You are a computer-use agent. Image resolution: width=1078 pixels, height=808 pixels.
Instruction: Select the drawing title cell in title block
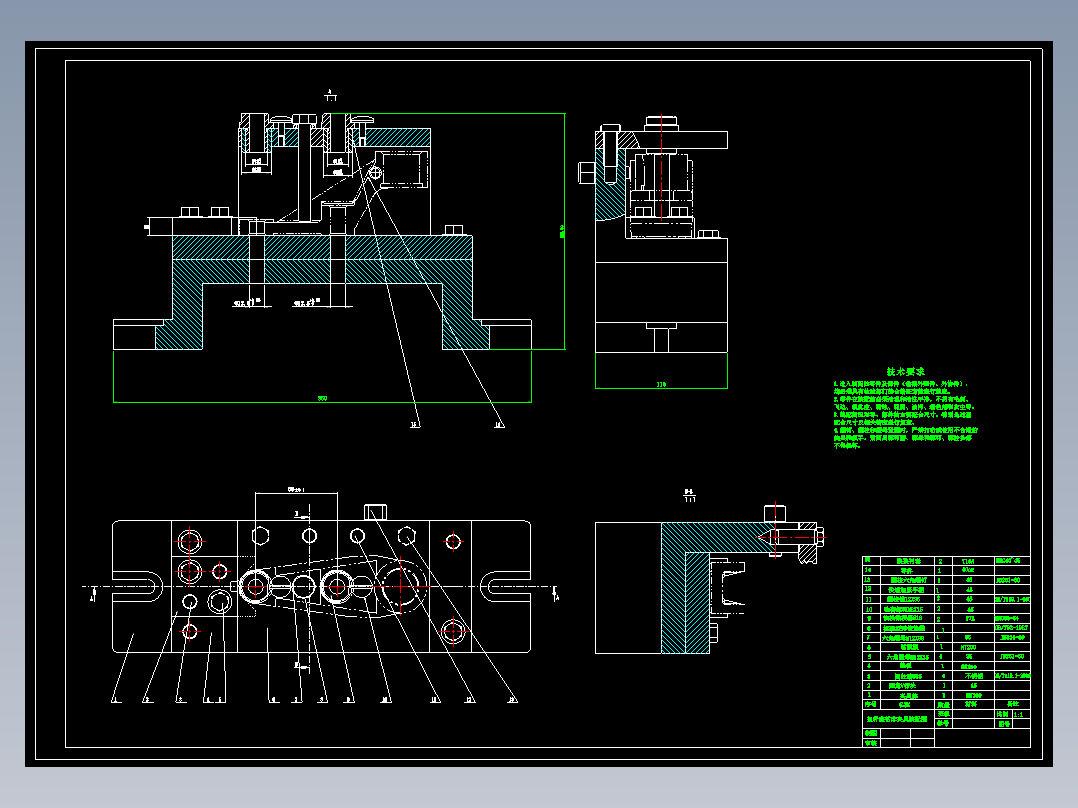[x=897, y=719]
